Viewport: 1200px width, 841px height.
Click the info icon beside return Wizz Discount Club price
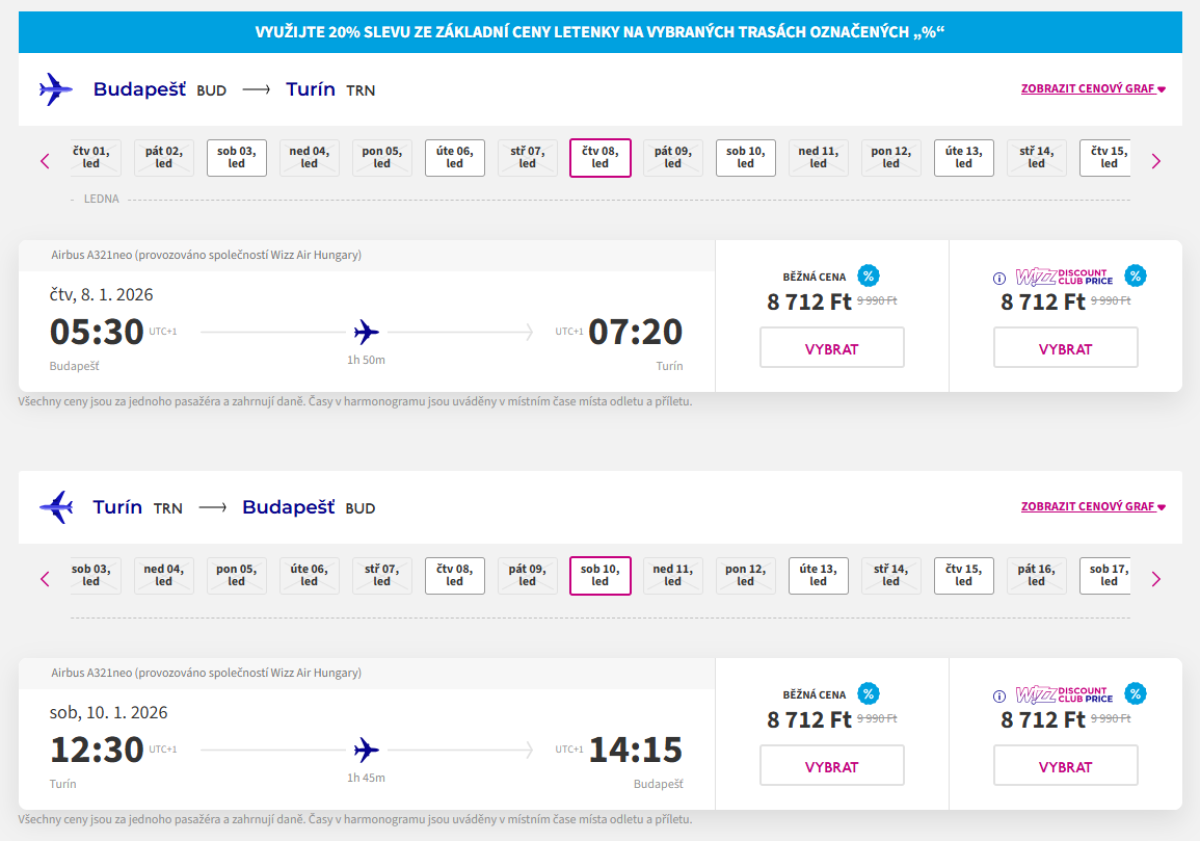999,696
